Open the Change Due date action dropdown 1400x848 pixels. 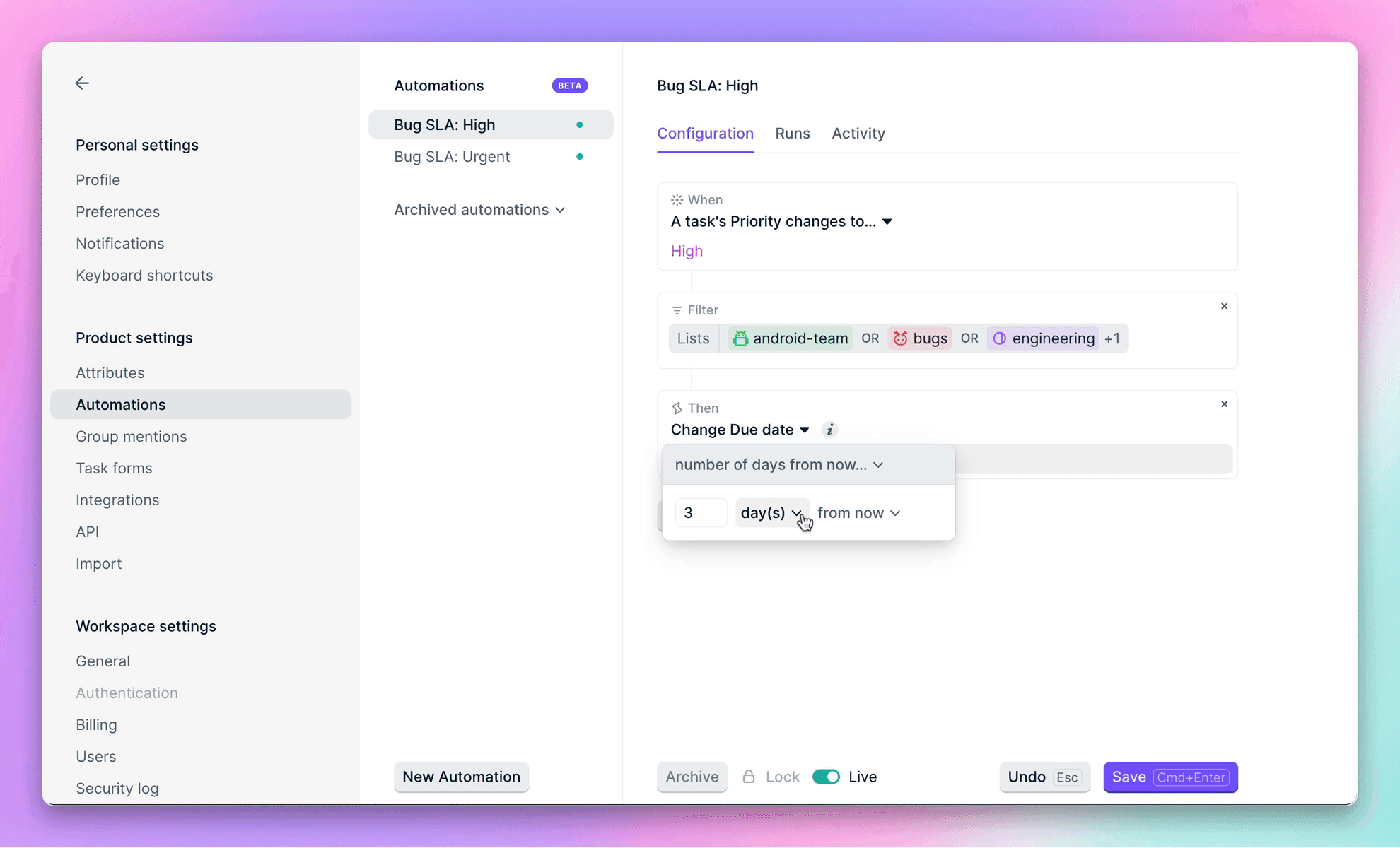click(740, 430)
